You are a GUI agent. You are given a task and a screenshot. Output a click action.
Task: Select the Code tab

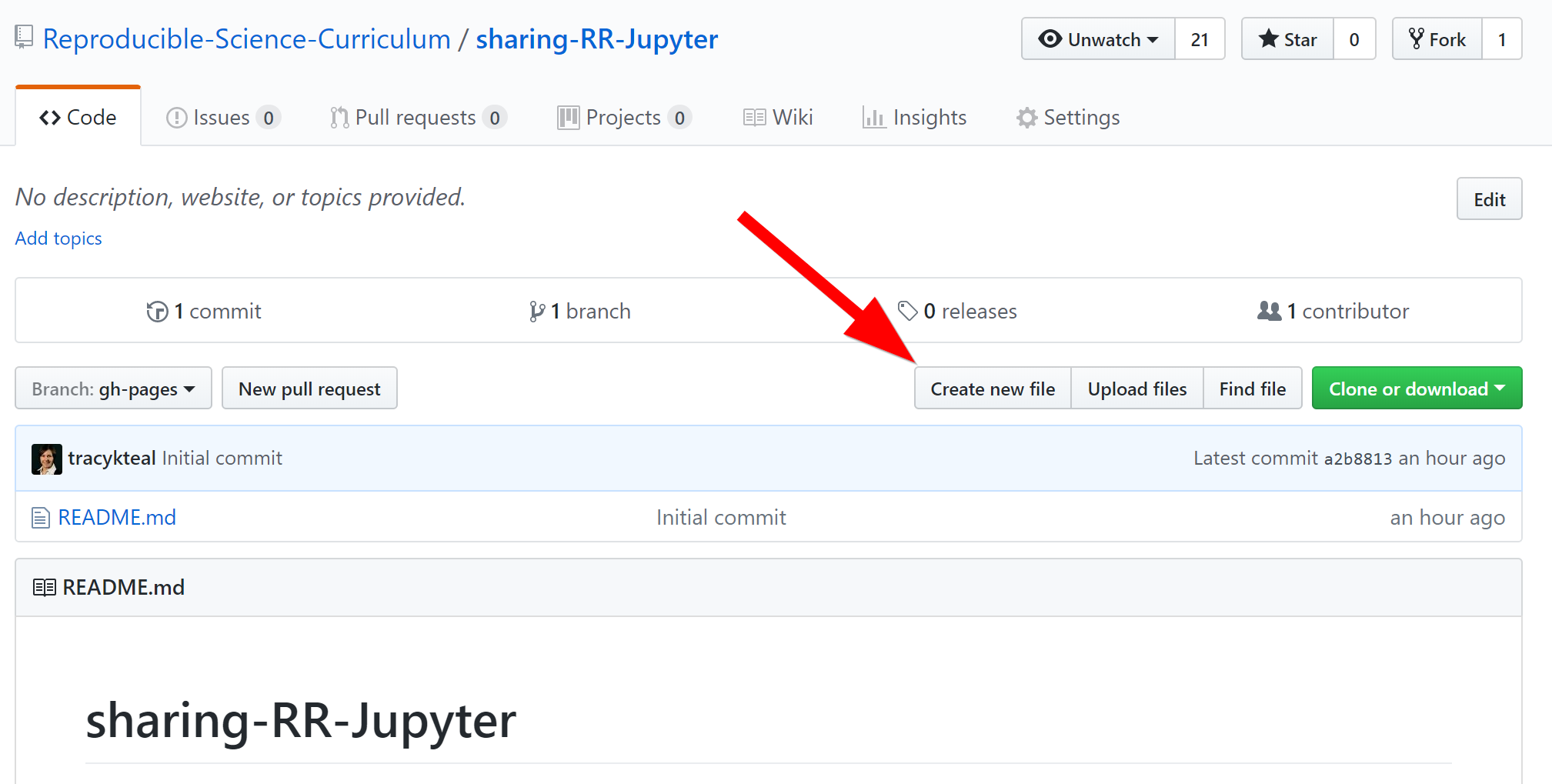coord(78,117)
